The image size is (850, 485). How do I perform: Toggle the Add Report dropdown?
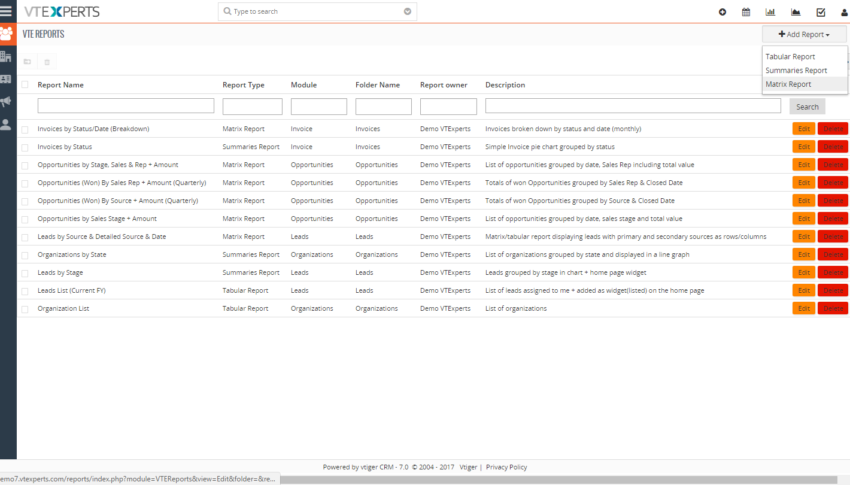coord(804,34)
